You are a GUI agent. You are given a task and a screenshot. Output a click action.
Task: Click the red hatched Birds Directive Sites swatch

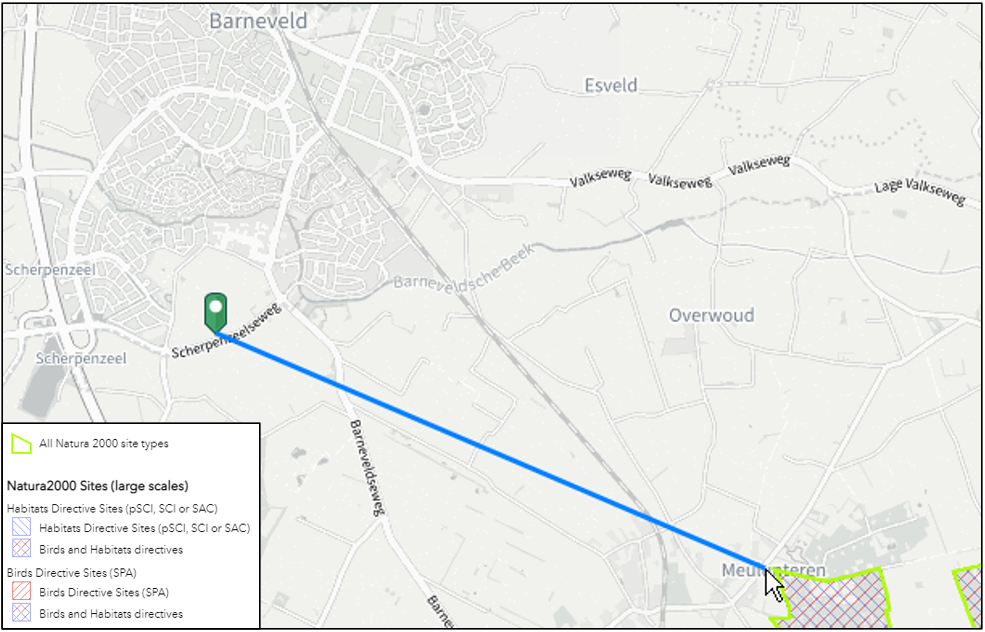pos(21,592)
